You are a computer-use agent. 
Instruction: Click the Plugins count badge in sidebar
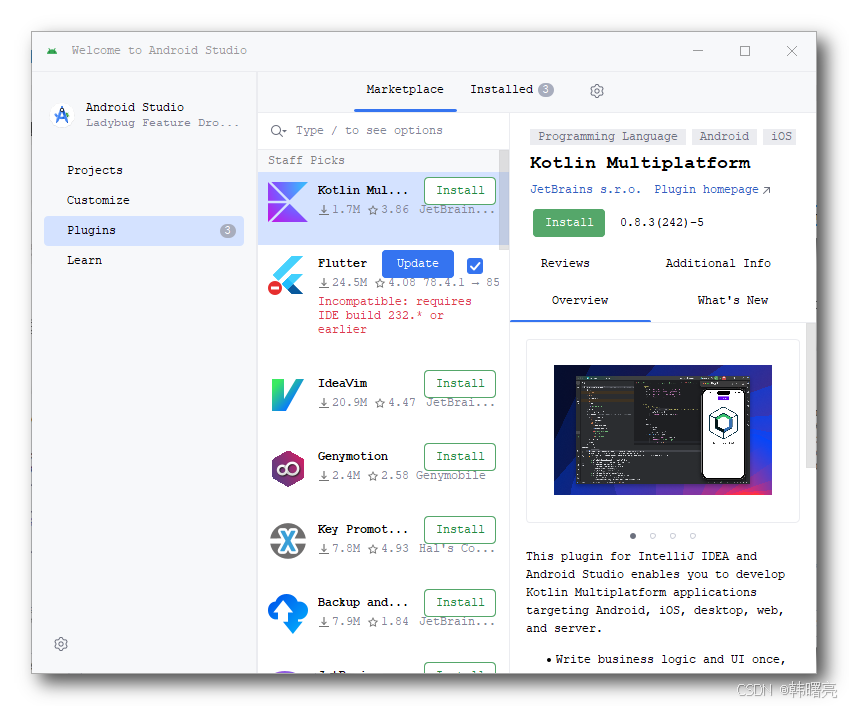click(x=227, y=231)
